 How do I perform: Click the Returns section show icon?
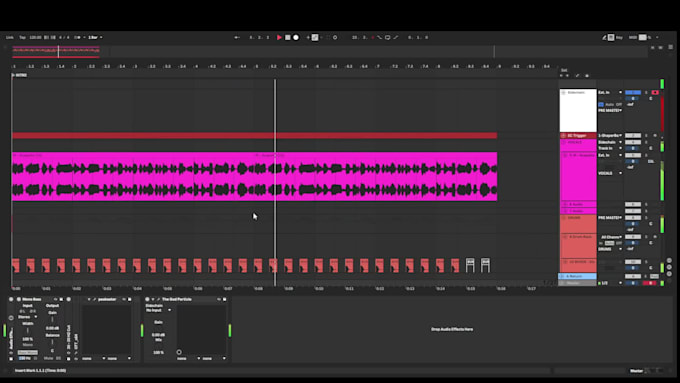tap(669, 267)
